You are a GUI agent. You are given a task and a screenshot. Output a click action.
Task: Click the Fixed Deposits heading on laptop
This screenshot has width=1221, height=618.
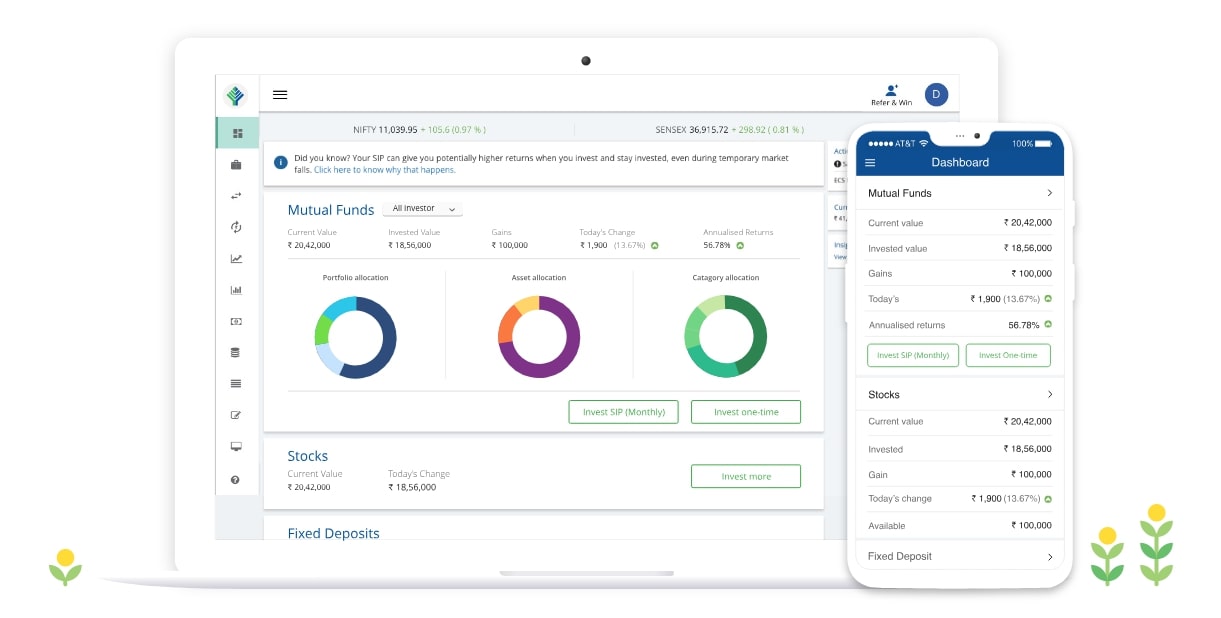(x=334, y=534)
